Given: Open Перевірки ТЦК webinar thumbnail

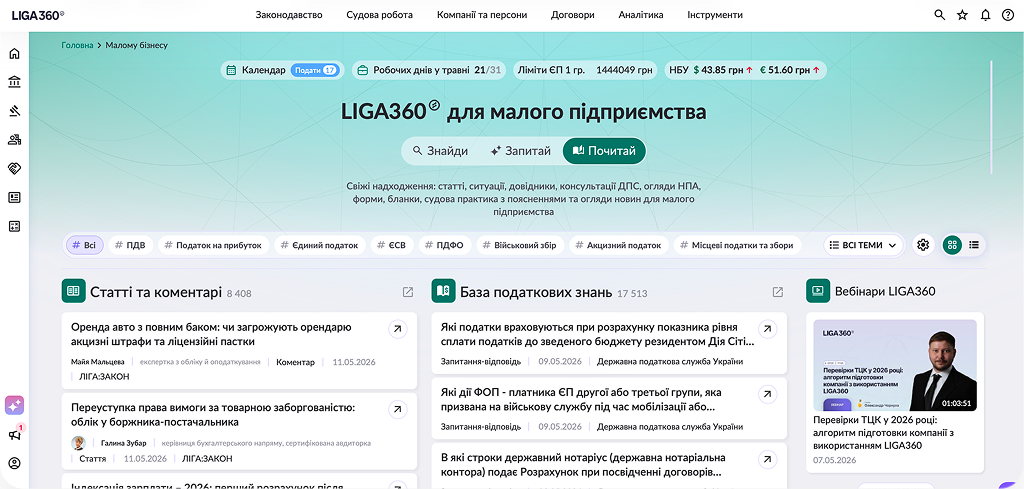Looking at the screenshot, I should pyautogui.click(x=895, y=365).
